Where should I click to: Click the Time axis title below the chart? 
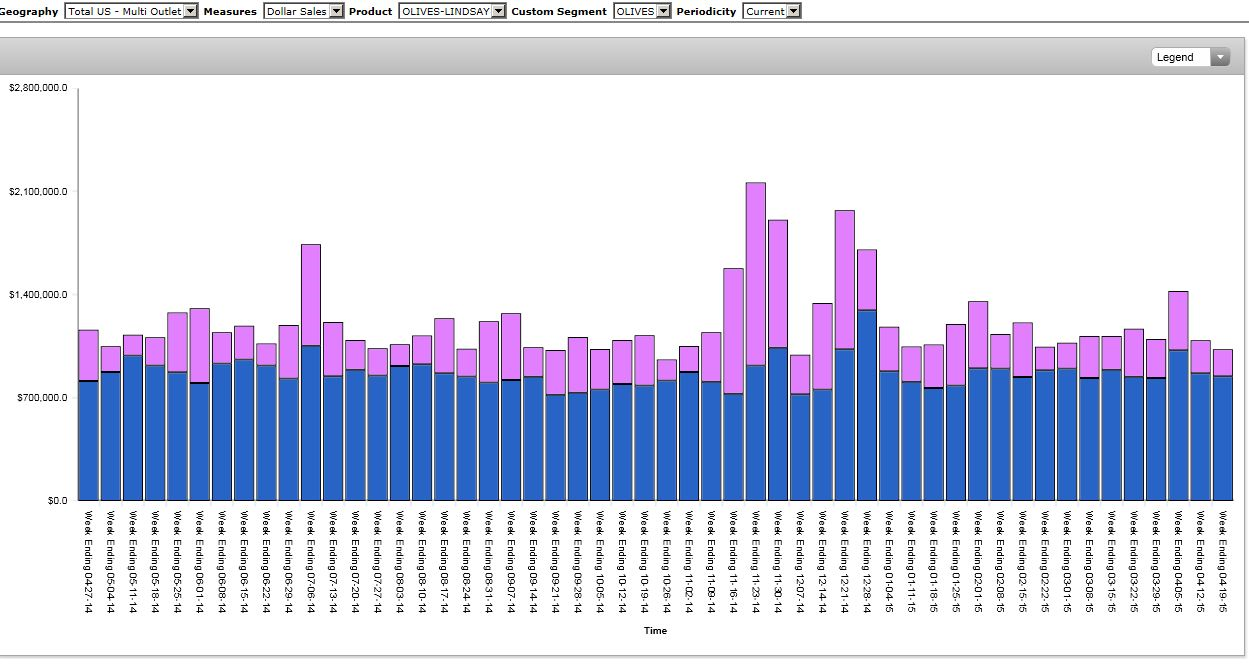(x=655, y=631)
